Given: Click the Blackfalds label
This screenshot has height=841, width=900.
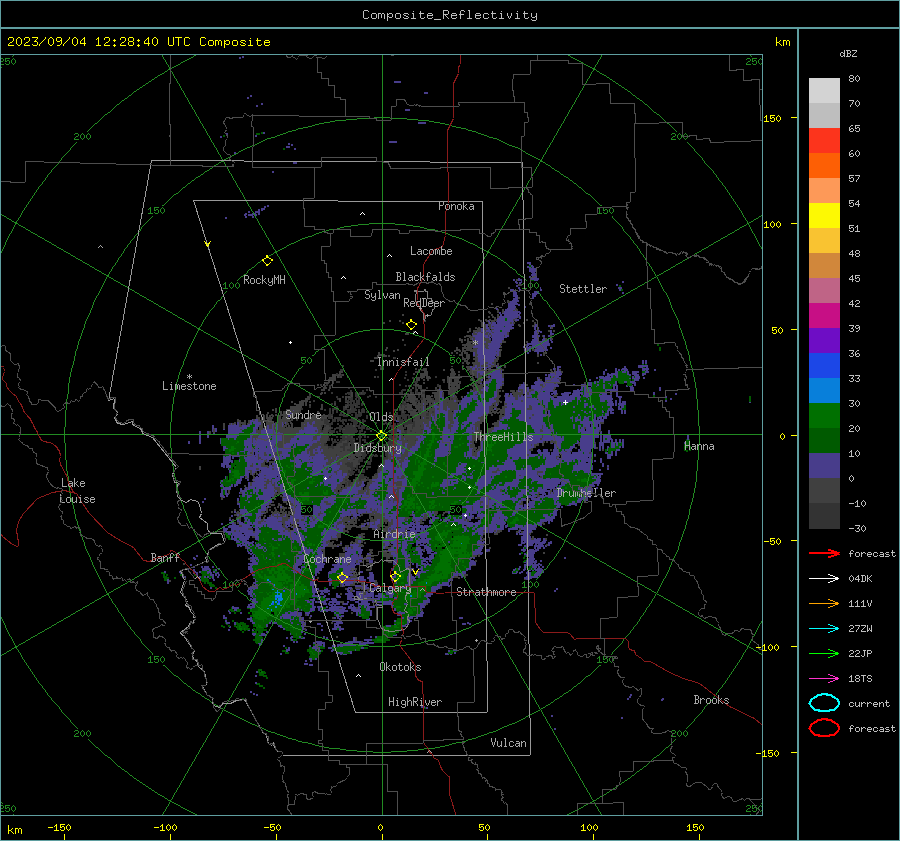Looking at the screenshot, I should point(425,277).
